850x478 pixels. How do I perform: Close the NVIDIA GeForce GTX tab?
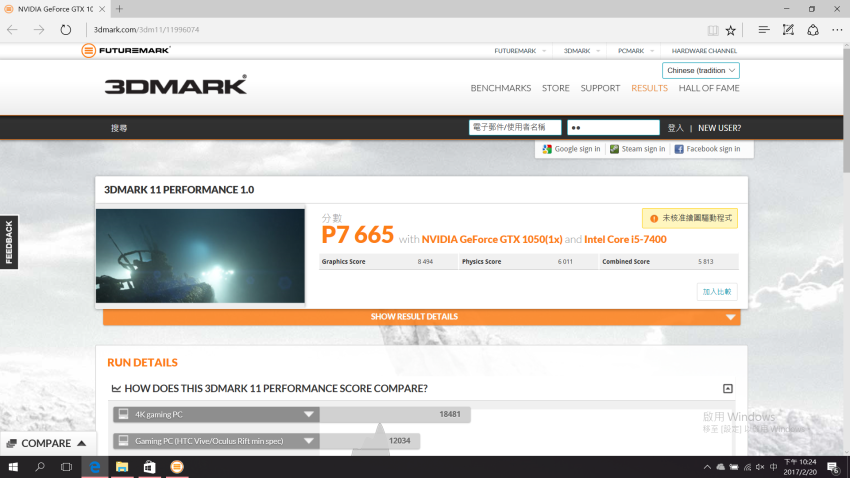102,9
